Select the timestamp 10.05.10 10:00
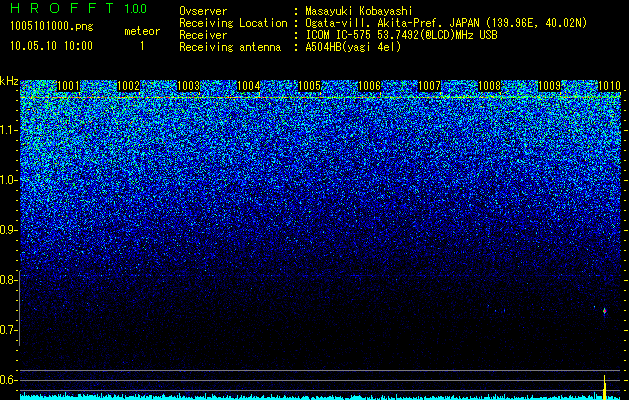This screenshot has height=400, width=629. pos(51,45)
